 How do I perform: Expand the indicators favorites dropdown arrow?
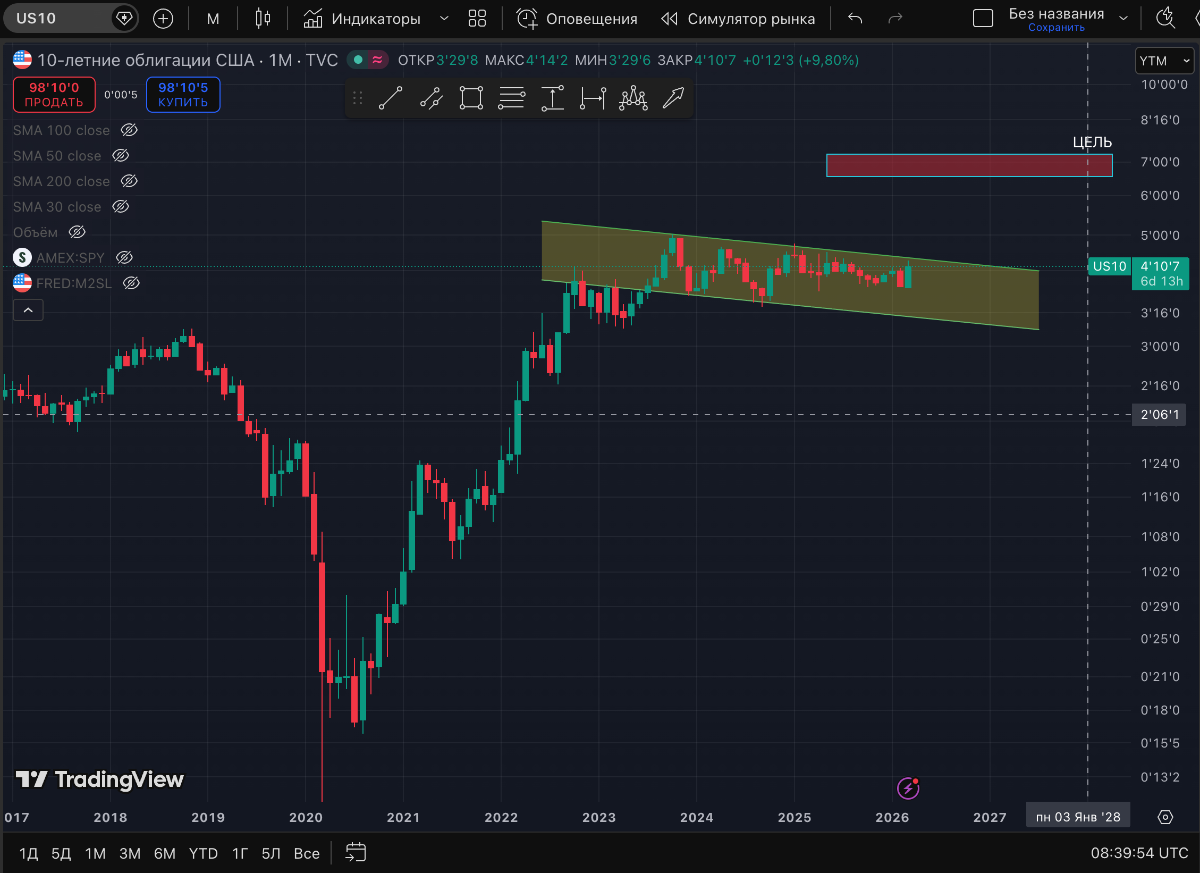pyautogui.click(x=444, y=18)
